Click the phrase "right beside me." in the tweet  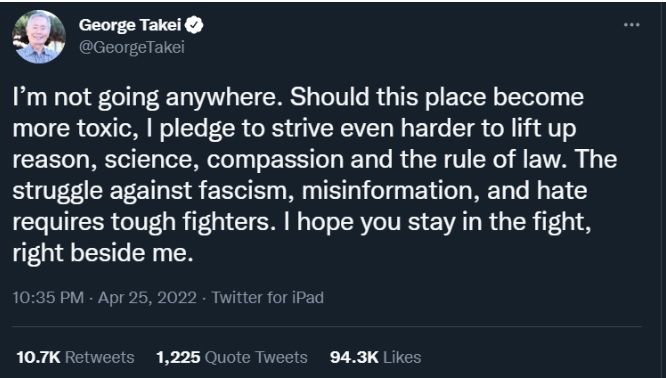point(103,253)
